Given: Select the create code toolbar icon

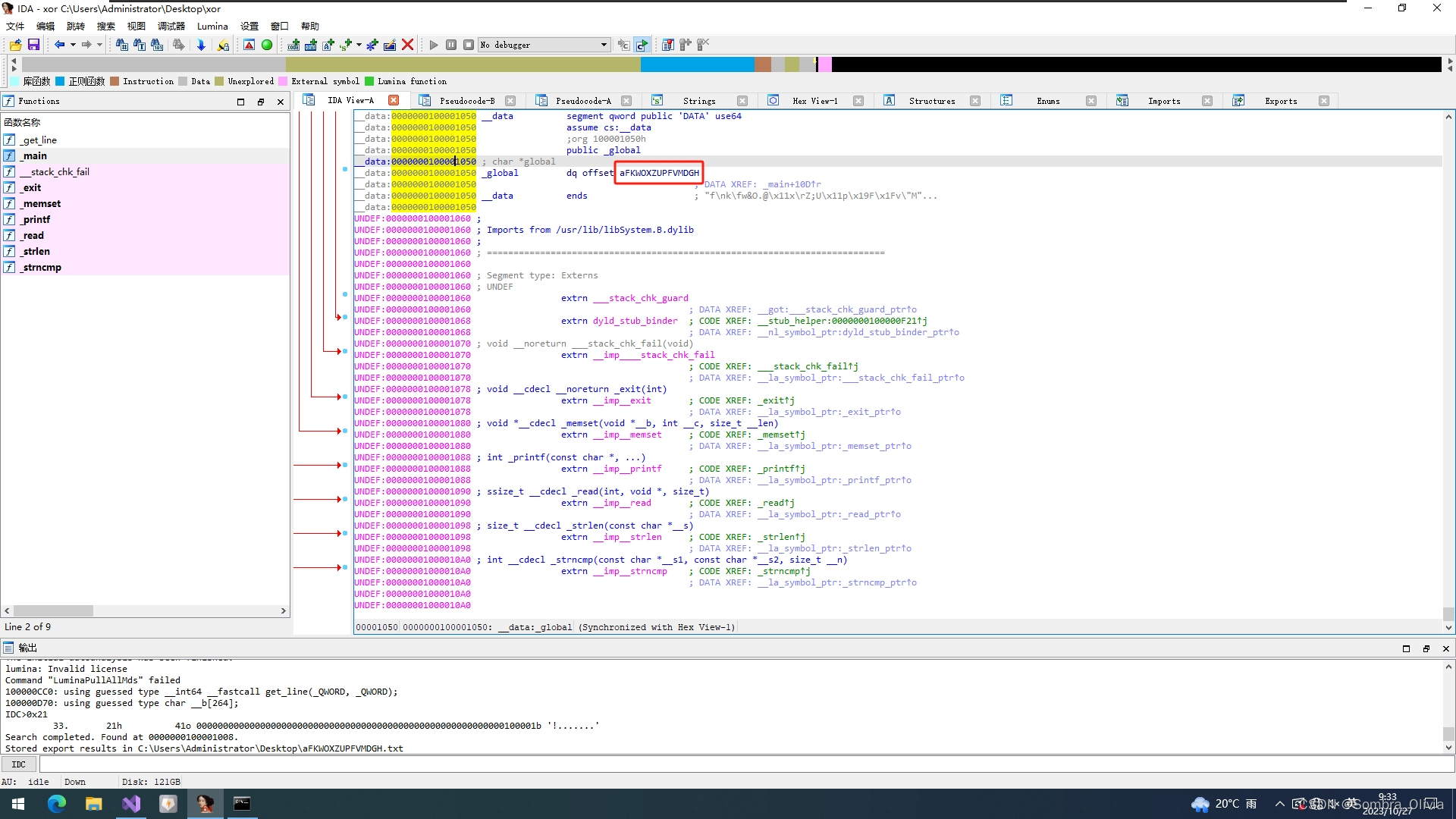Looking at the screenshot, I should pos(293,45).
